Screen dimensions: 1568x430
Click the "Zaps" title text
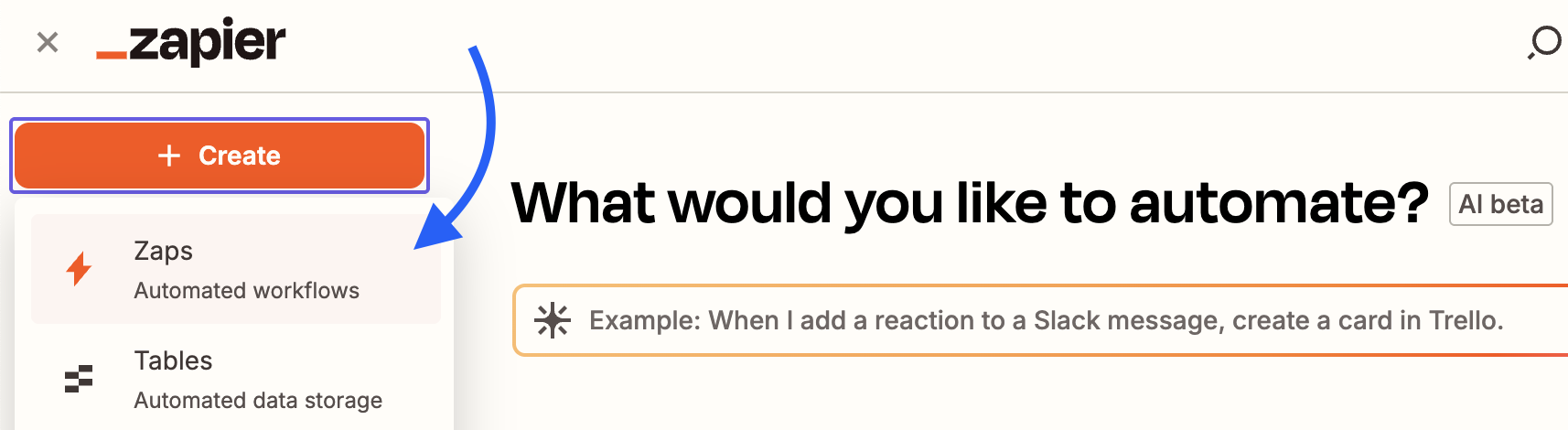tap(164, 251)
